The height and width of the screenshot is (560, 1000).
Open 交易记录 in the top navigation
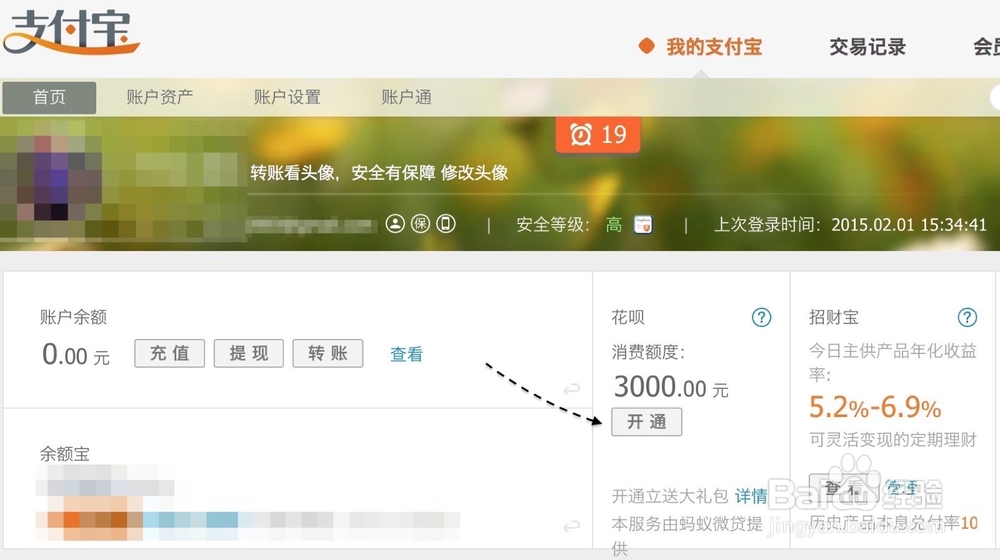867,47
